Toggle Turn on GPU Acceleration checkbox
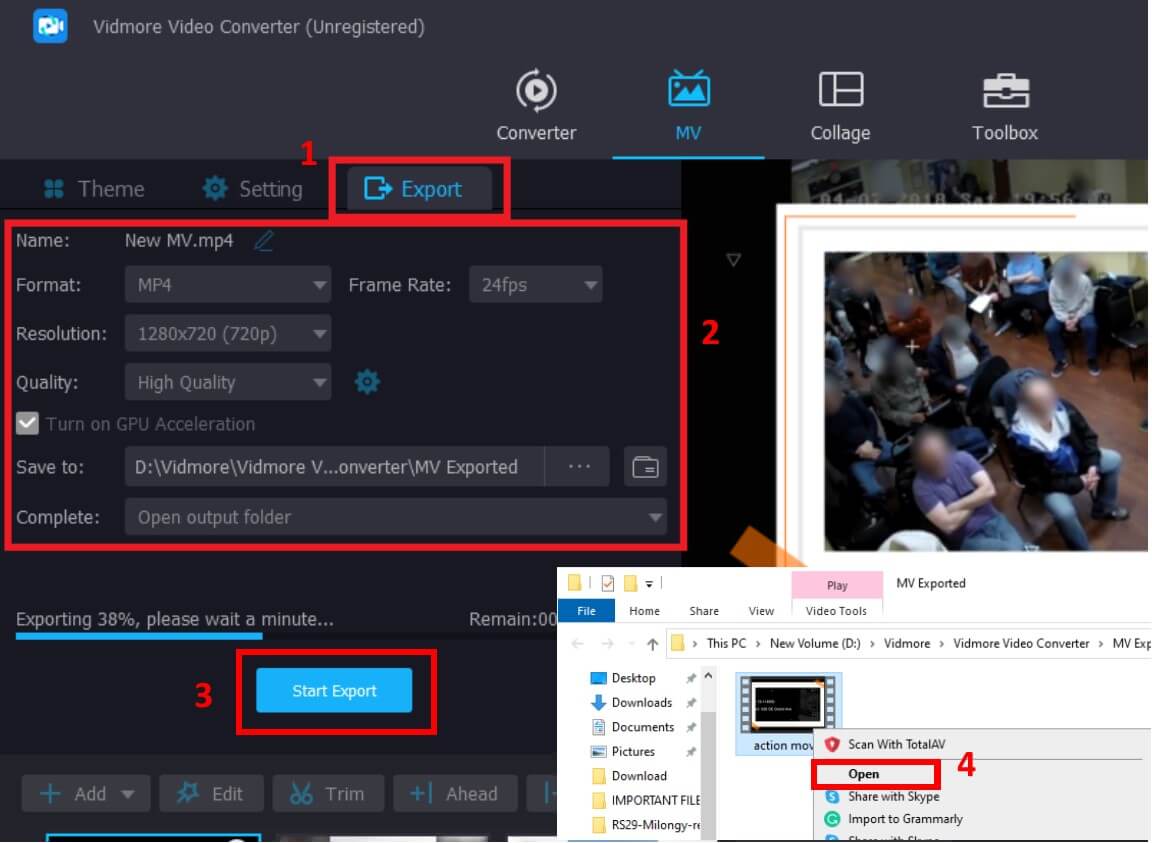Viewport: 1152px width, 843px height. coord(27,424)
